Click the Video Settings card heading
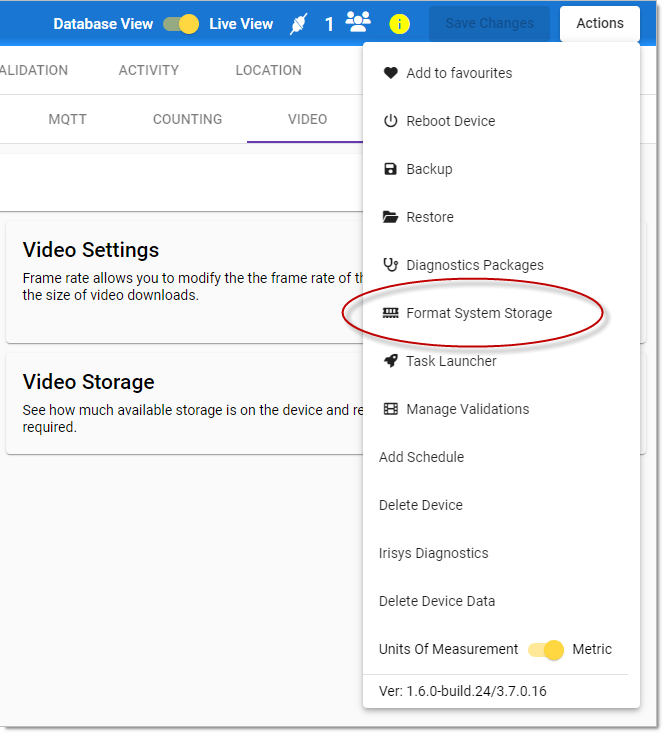 pos(91,250)
